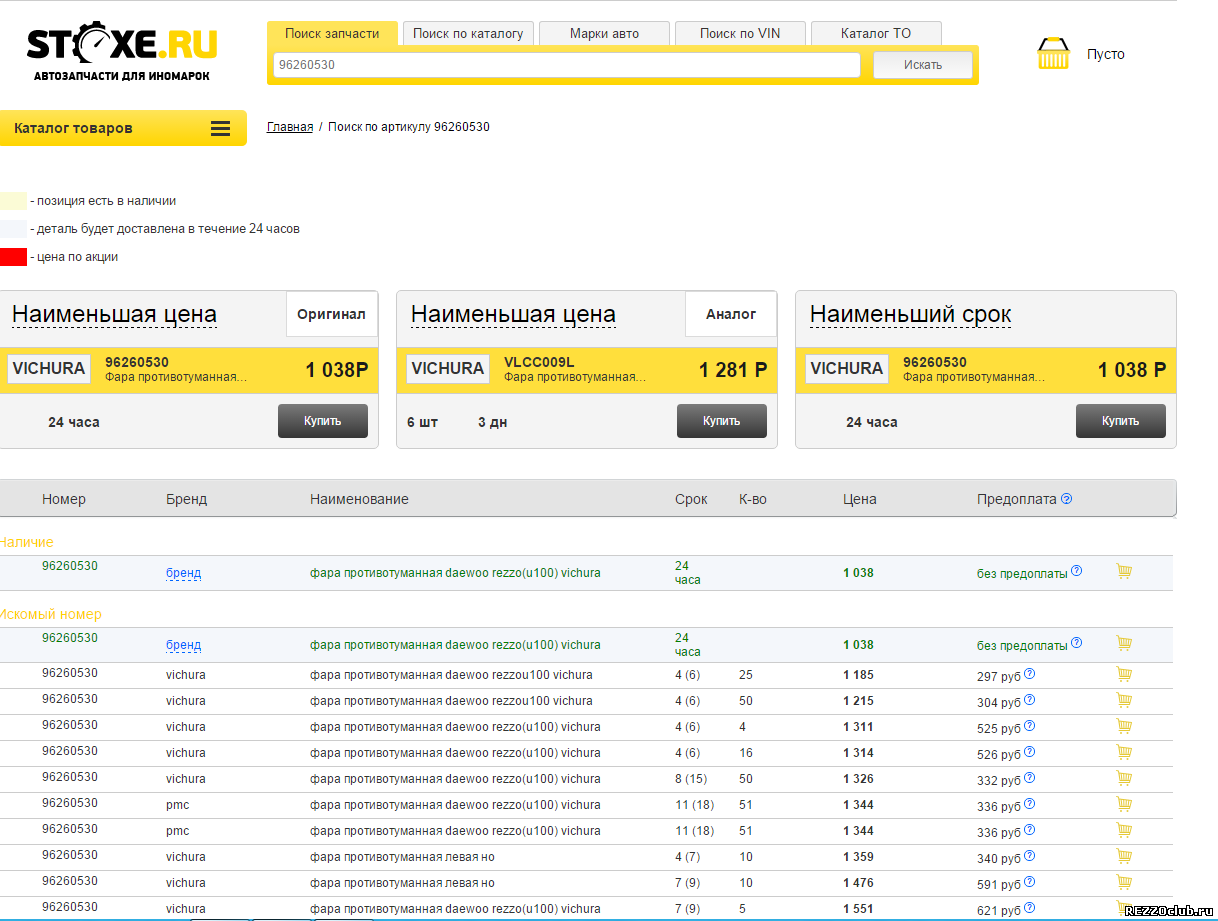Click VICHURA brand badge in Аналог card
1218x921 pixels.
[x=448, y=368]
